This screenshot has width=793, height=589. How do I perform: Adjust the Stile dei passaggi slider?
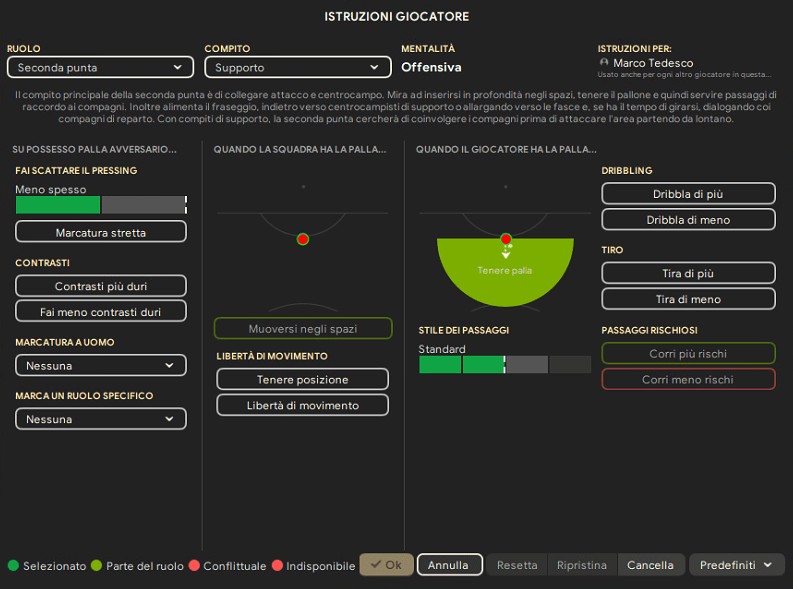click(505, 365)
